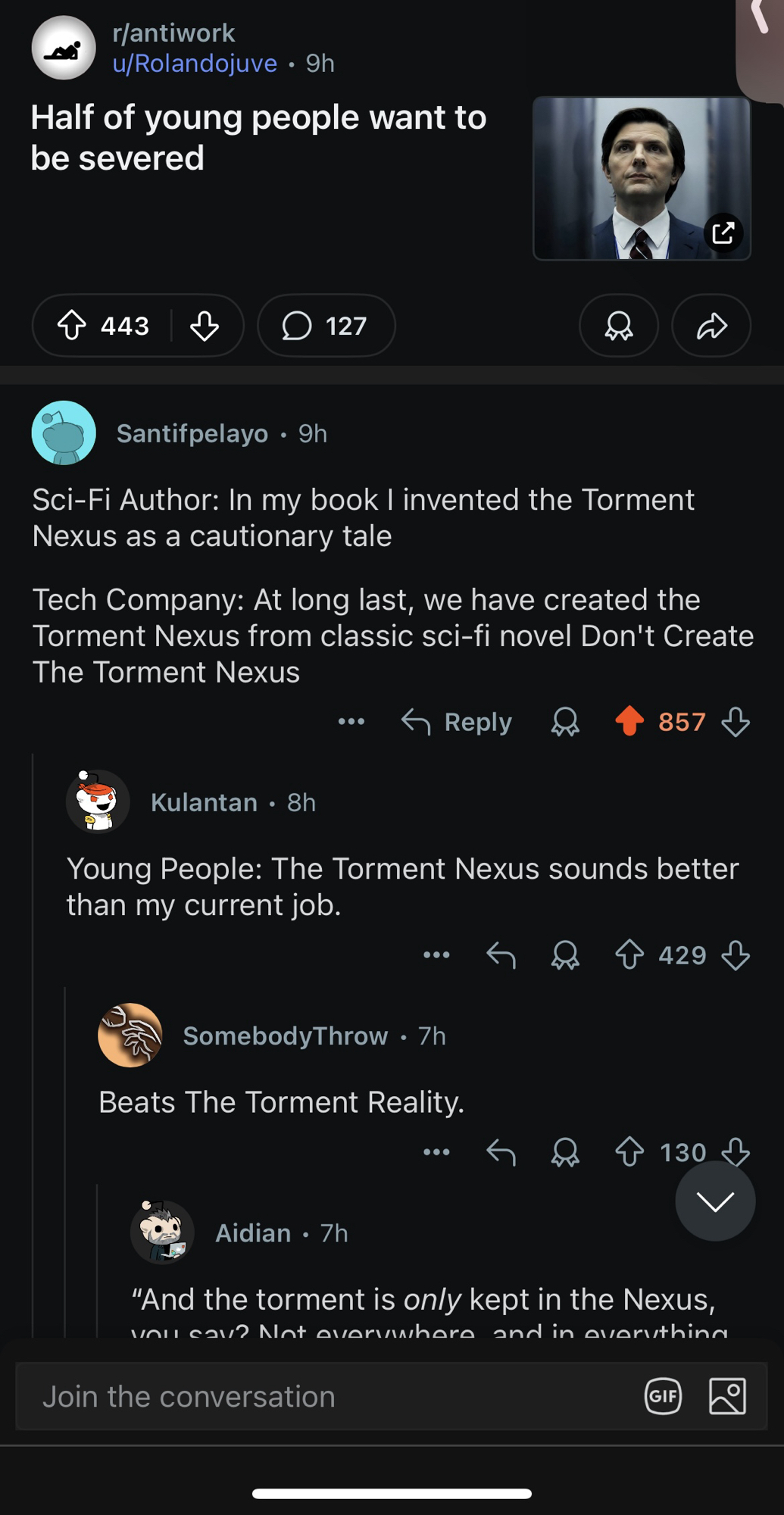The width and height of the screenshot is (784, 1515).
Task: Upvote the post with 443 points
Action: click(x=72, y=326)
